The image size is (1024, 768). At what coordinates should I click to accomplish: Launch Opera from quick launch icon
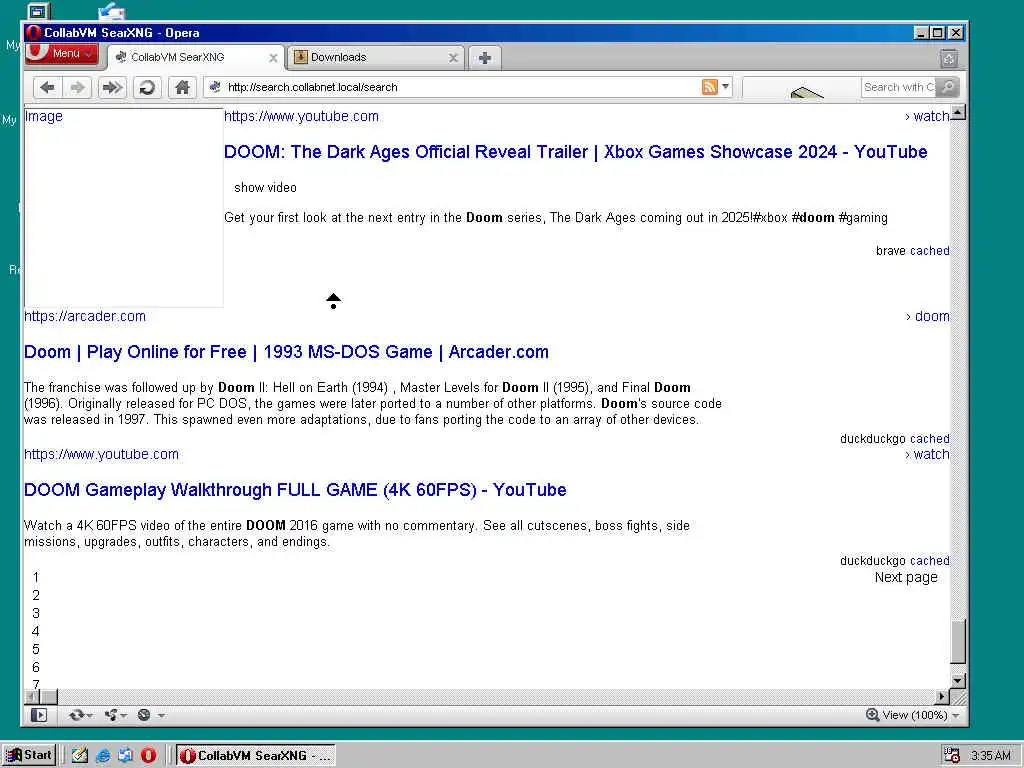coord(148,756)
